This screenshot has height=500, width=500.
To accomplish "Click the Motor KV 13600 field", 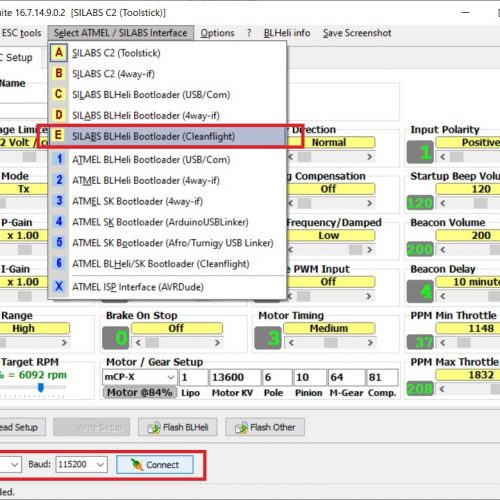I will (235, 377).
